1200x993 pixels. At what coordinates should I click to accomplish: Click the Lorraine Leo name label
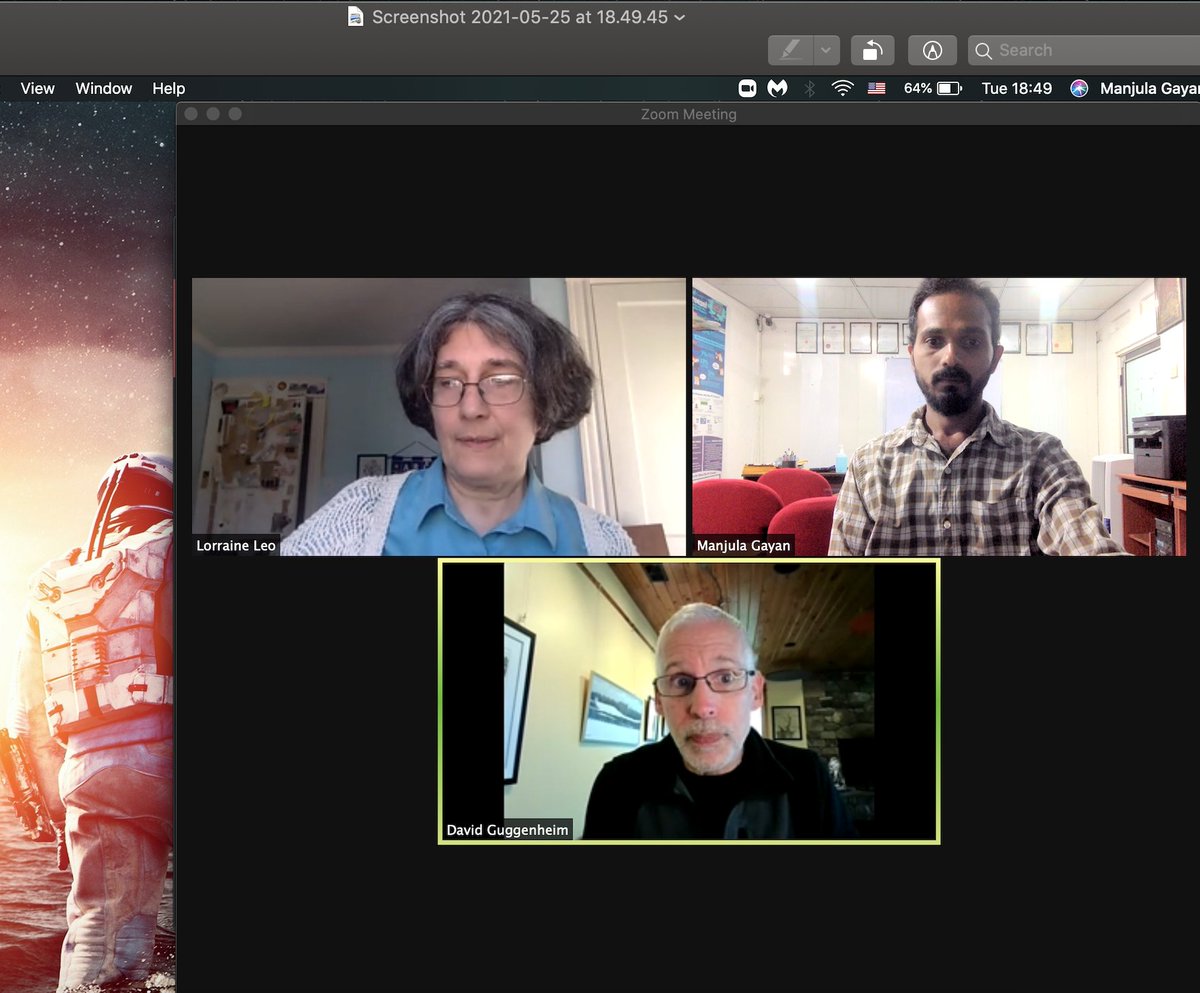click(236, 546)
